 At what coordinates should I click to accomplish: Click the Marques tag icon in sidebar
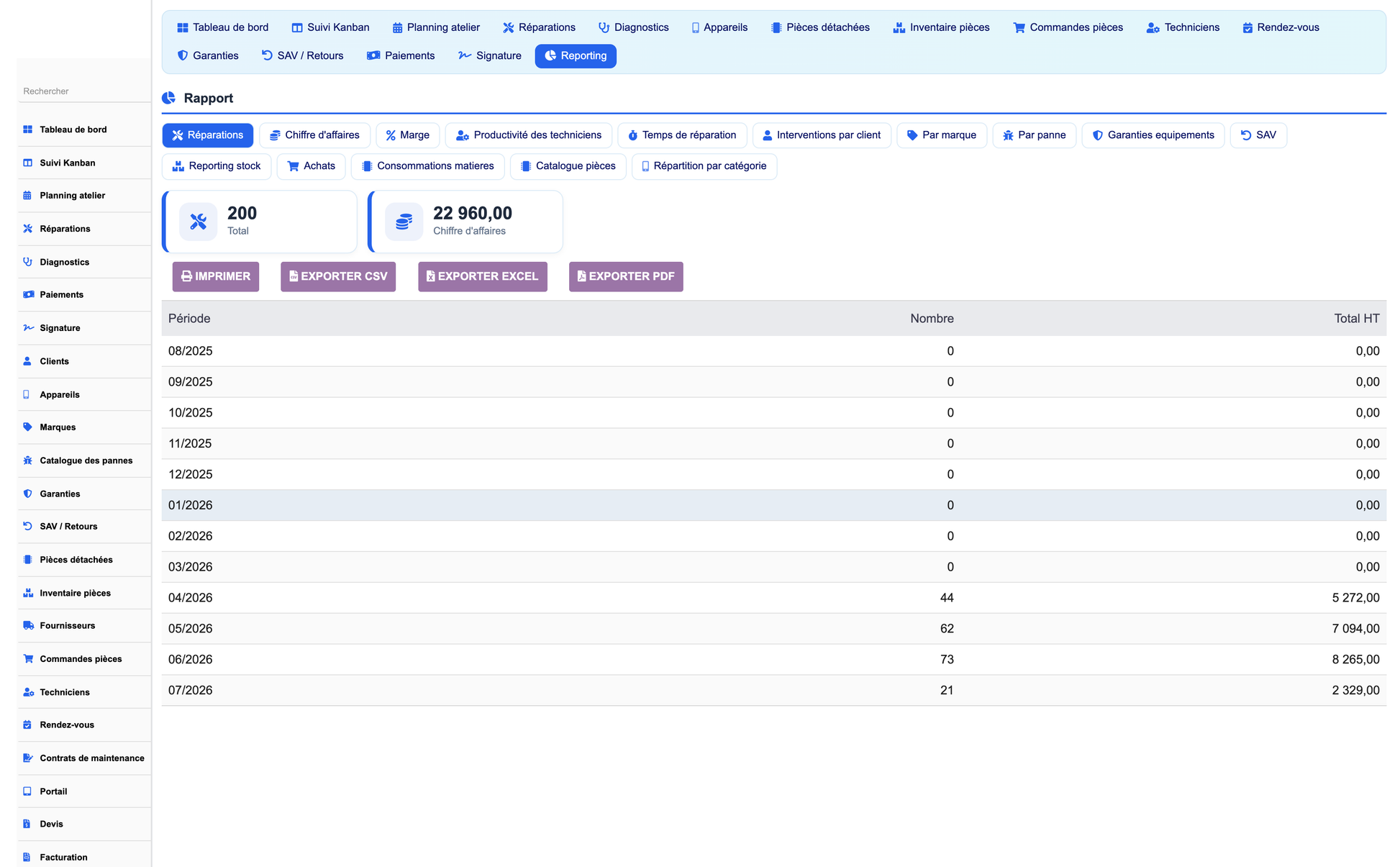[27, 427]
